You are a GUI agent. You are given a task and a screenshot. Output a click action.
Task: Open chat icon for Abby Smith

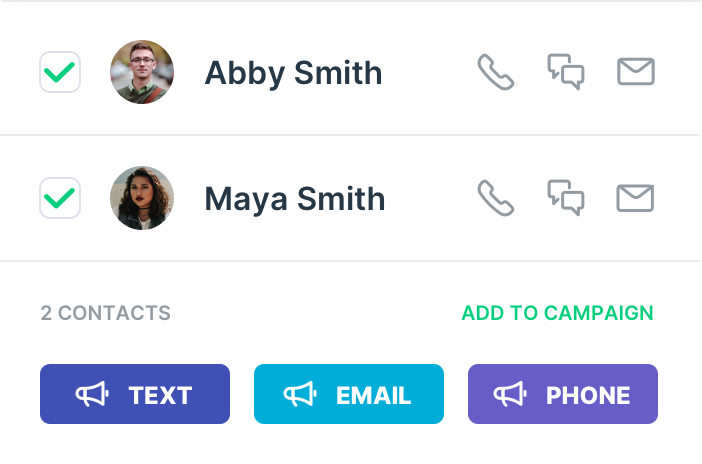point(566,72)
